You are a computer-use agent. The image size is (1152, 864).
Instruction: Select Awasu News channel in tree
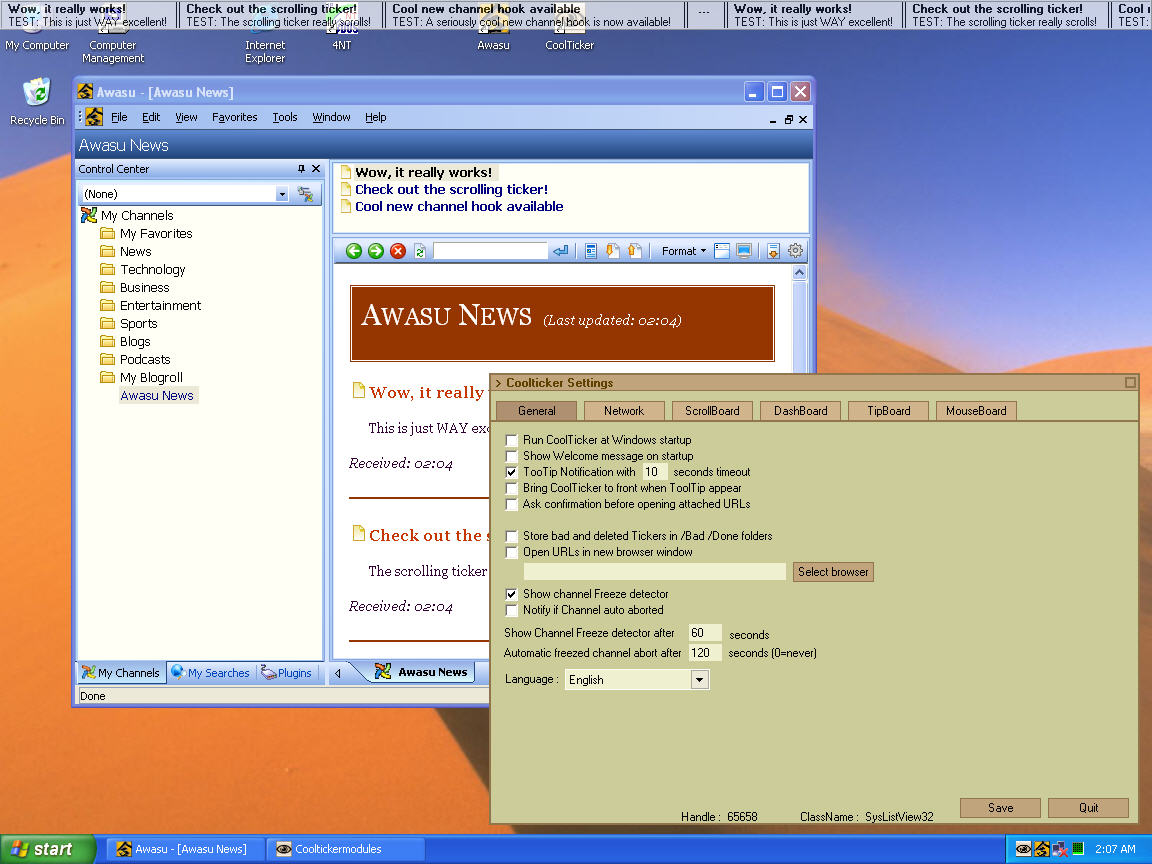pyautogui.click(x=157, y=395)
